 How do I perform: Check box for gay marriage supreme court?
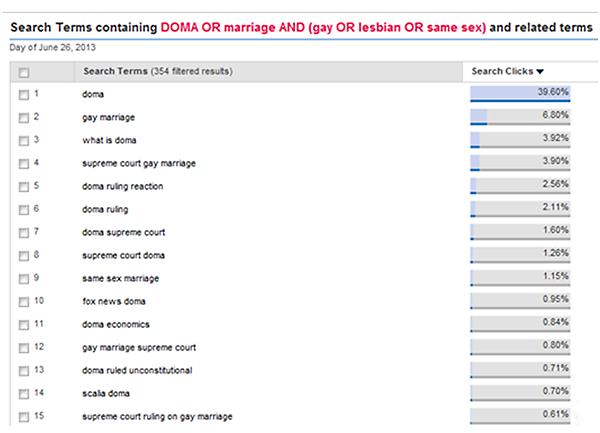coord(24,347)
